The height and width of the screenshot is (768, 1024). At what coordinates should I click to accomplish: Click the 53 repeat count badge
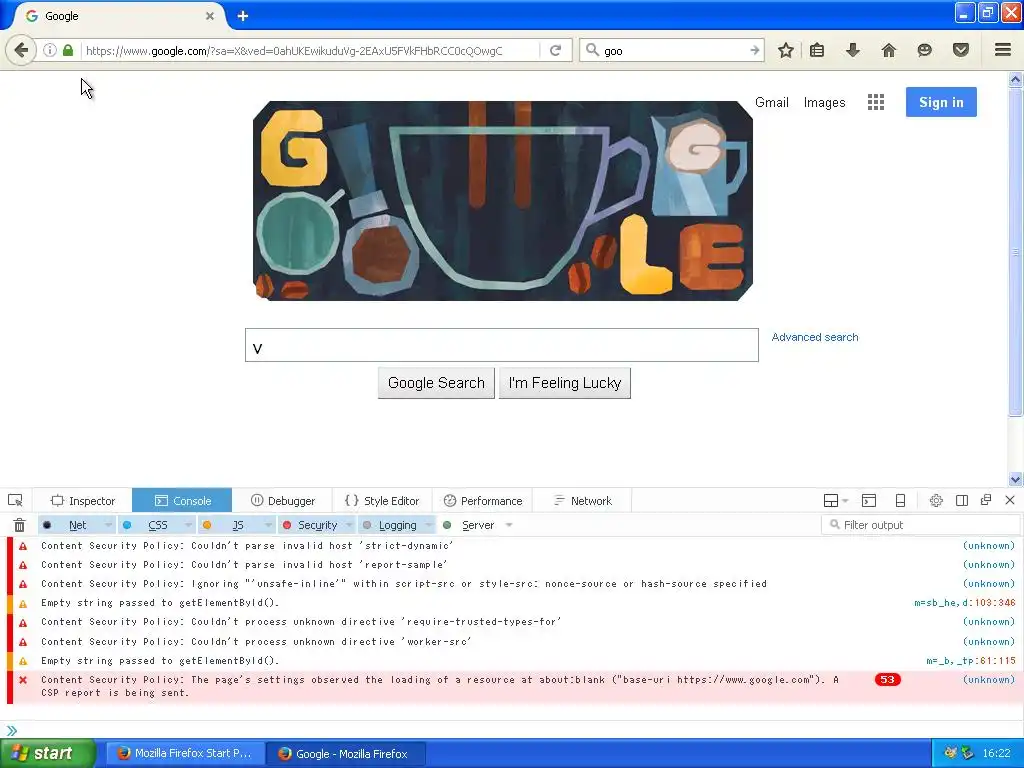(x=888, y=680)
